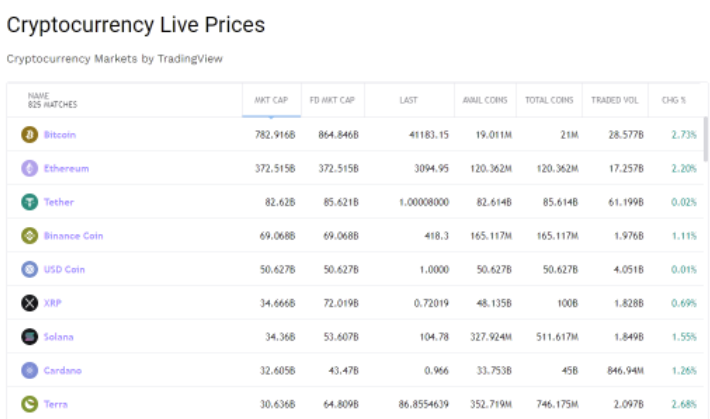Image resolution: width=710 pixels, height=419 pixels.
Task: Sort by TOTAL COINS column header
Action: pyautogui.click(x=549, y=100)
